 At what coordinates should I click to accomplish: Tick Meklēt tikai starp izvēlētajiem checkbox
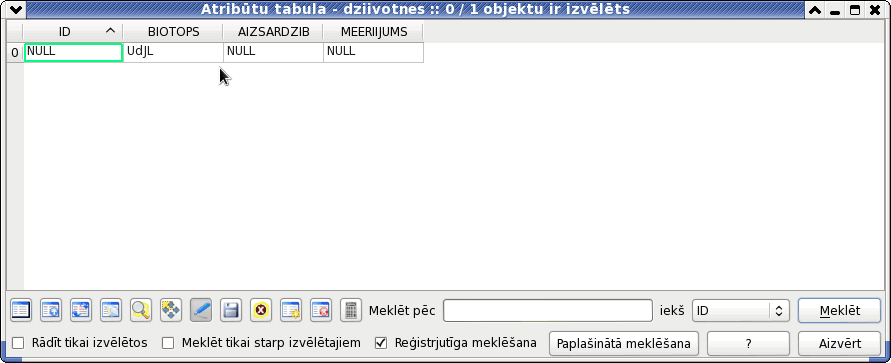(x=168, y=343)
